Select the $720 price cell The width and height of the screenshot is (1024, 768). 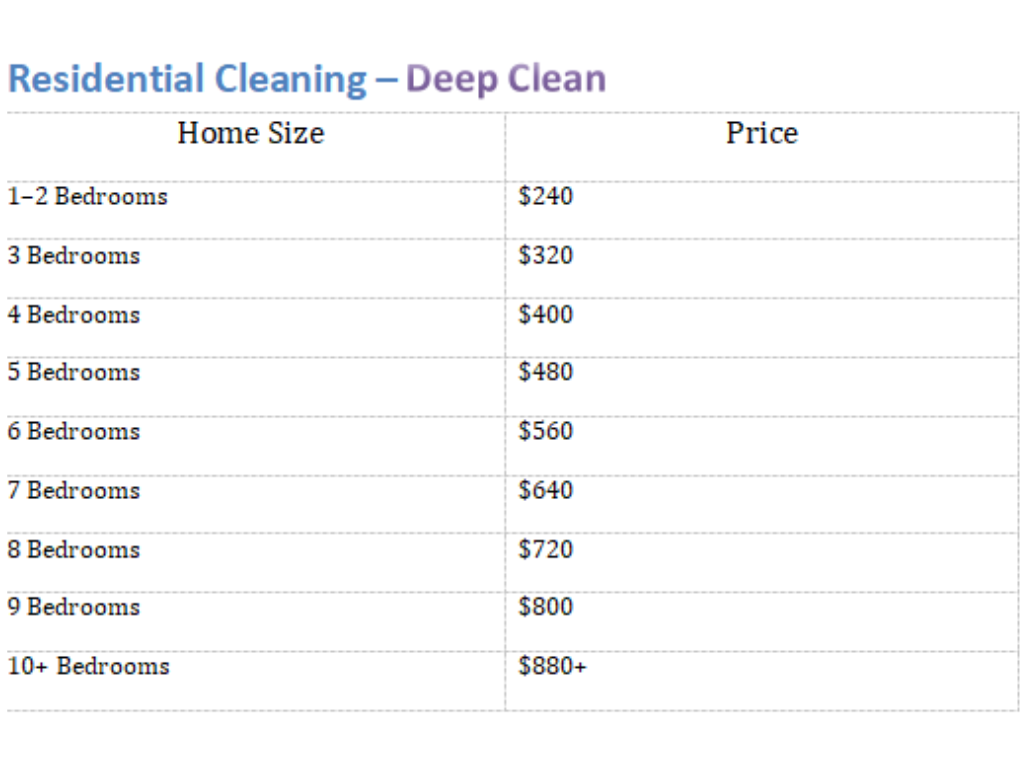[x=546, y=550]
